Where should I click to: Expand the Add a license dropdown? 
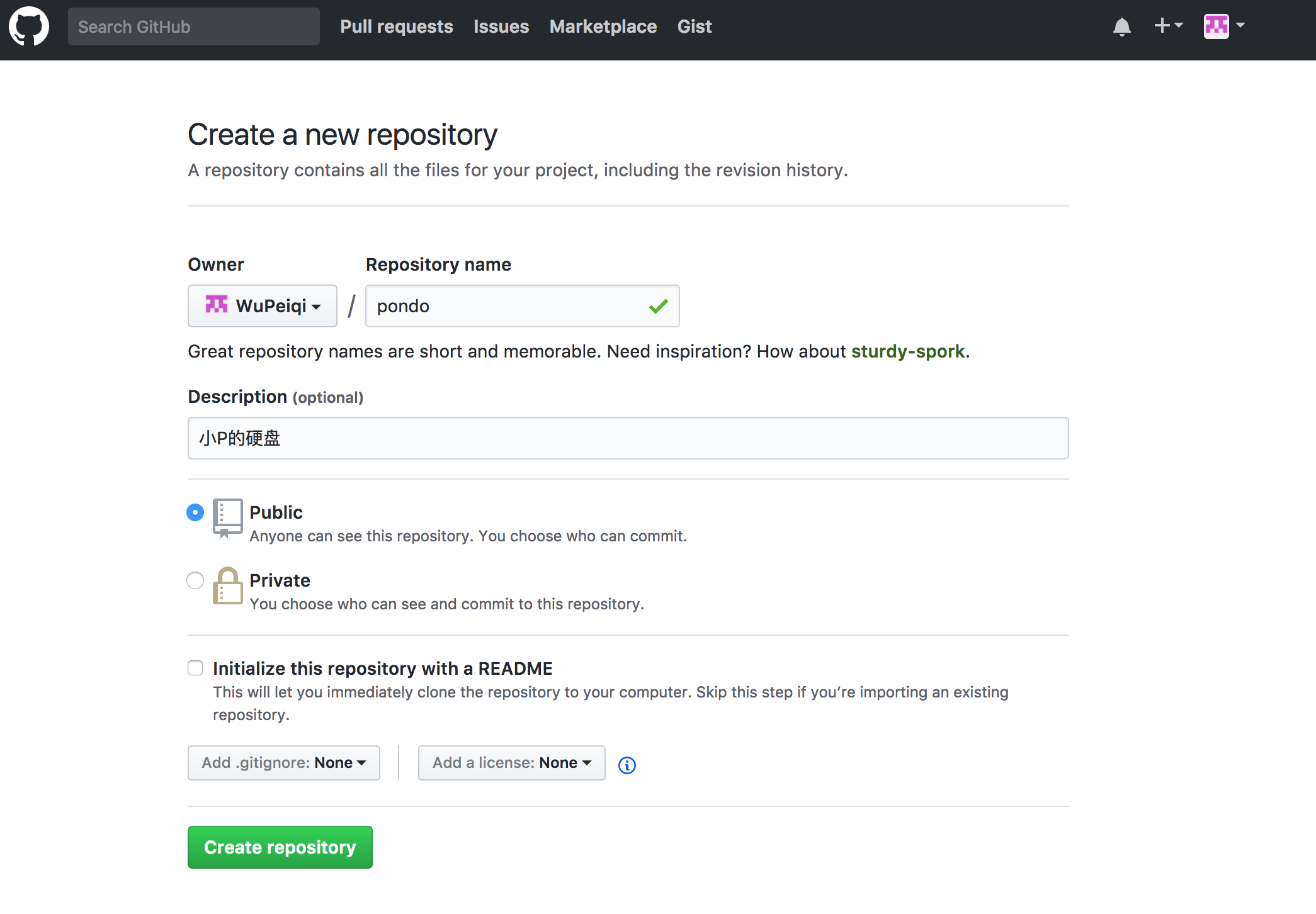(511, 763)
